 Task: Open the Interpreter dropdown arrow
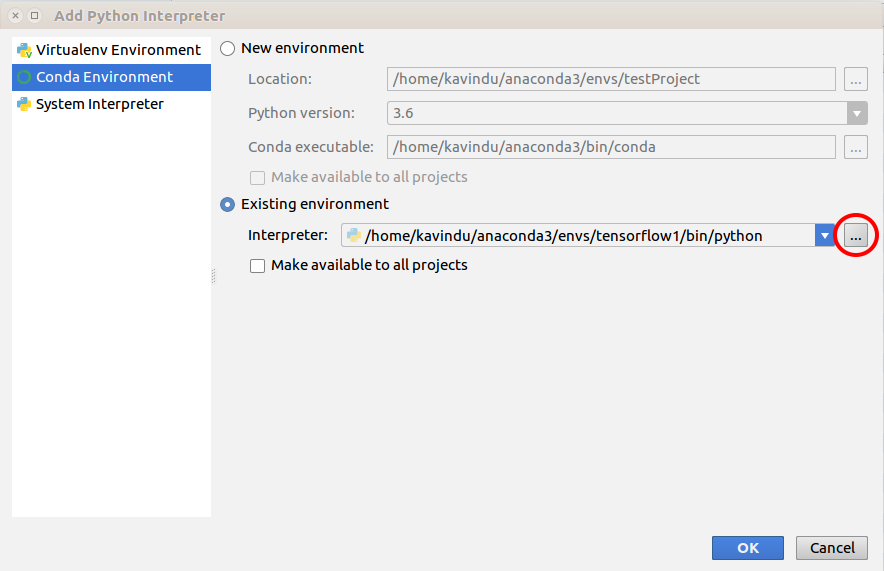tap(825, 236)
